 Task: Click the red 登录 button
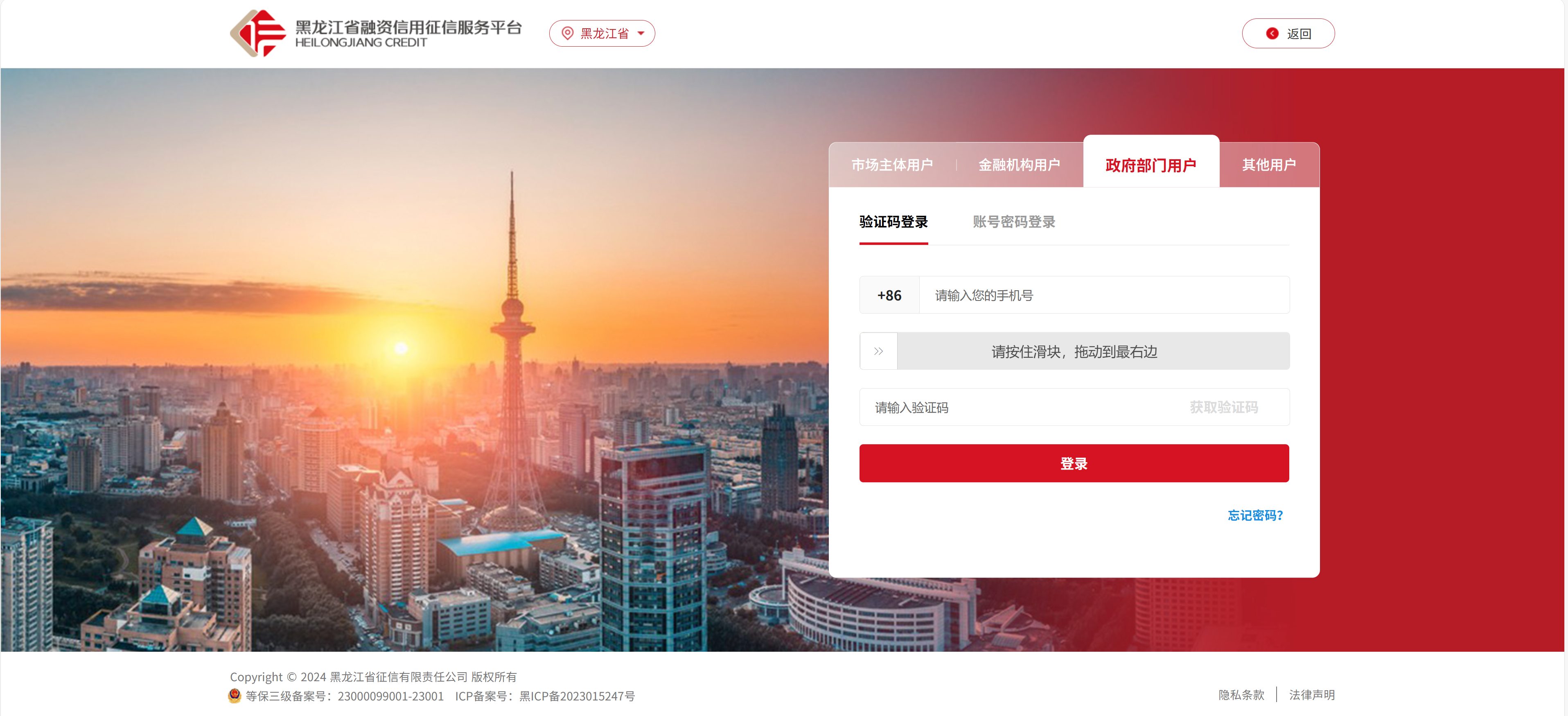1074,463
